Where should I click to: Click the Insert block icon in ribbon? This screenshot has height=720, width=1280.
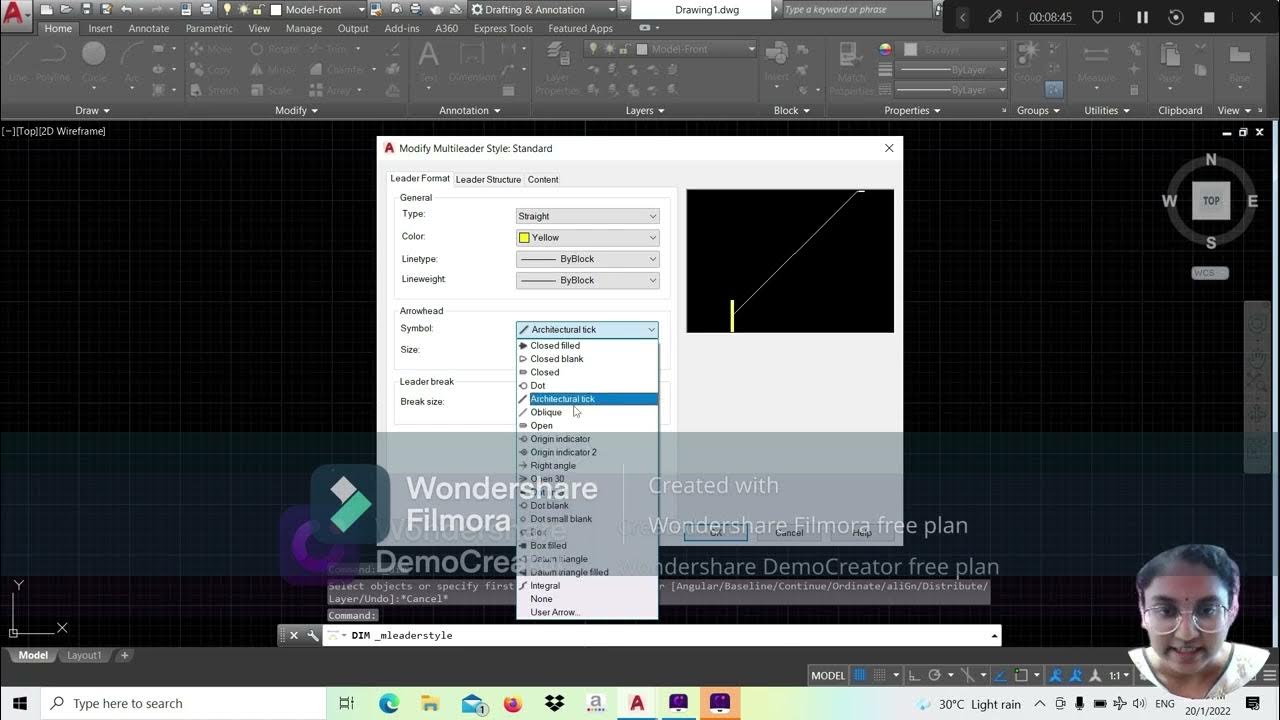pyautogui.click(x=777, y=62)
